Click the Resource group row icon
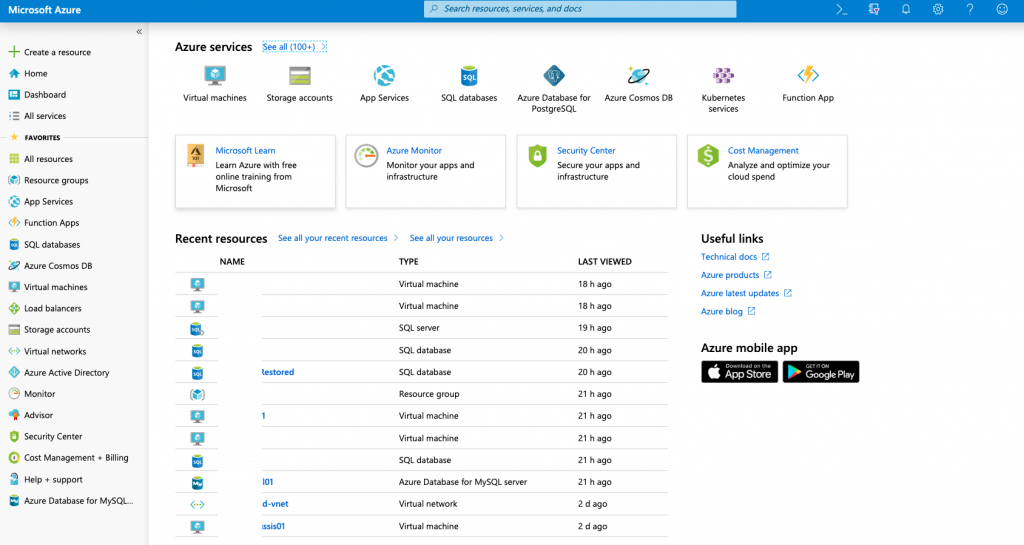 [x=197, y=394]
